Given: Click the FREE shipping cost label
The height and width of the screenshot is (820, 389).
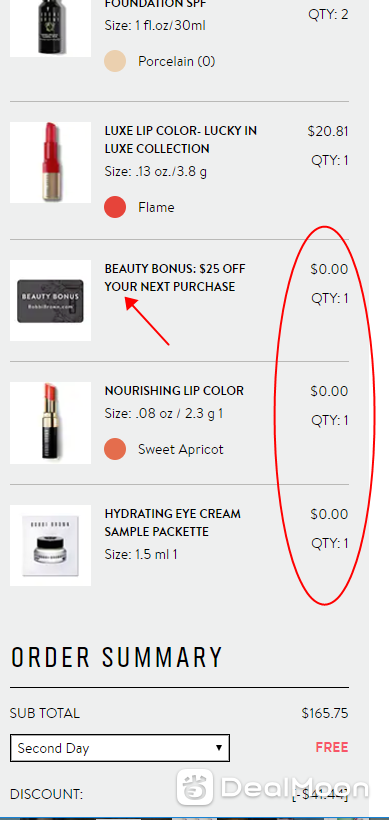Looking at the screenshot, I should pos(332,747).
